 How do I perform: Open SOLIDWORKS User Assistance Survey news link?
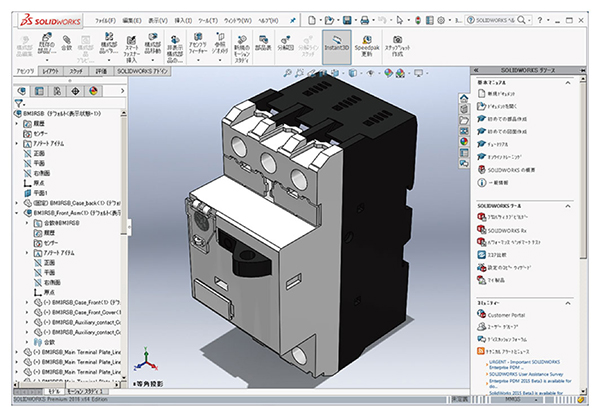pos(526,374)
